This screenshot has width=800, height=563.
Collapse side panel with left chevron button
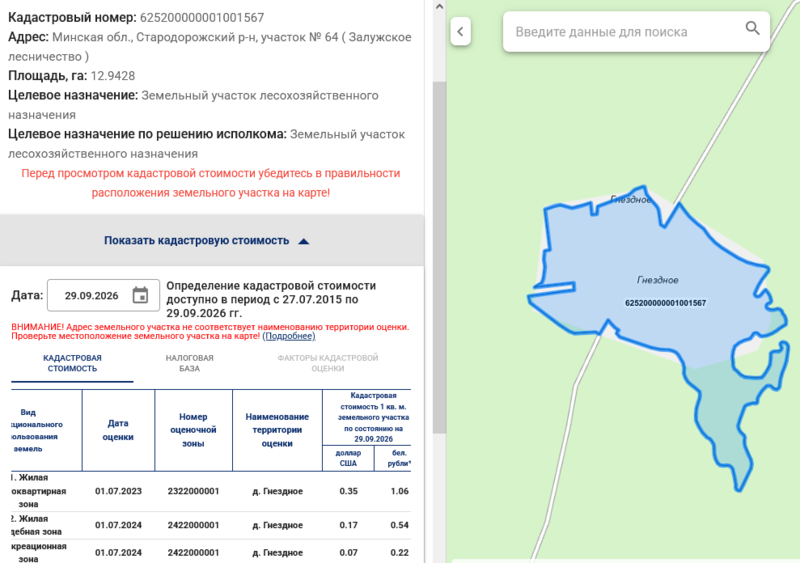click(x=460, y=32)
